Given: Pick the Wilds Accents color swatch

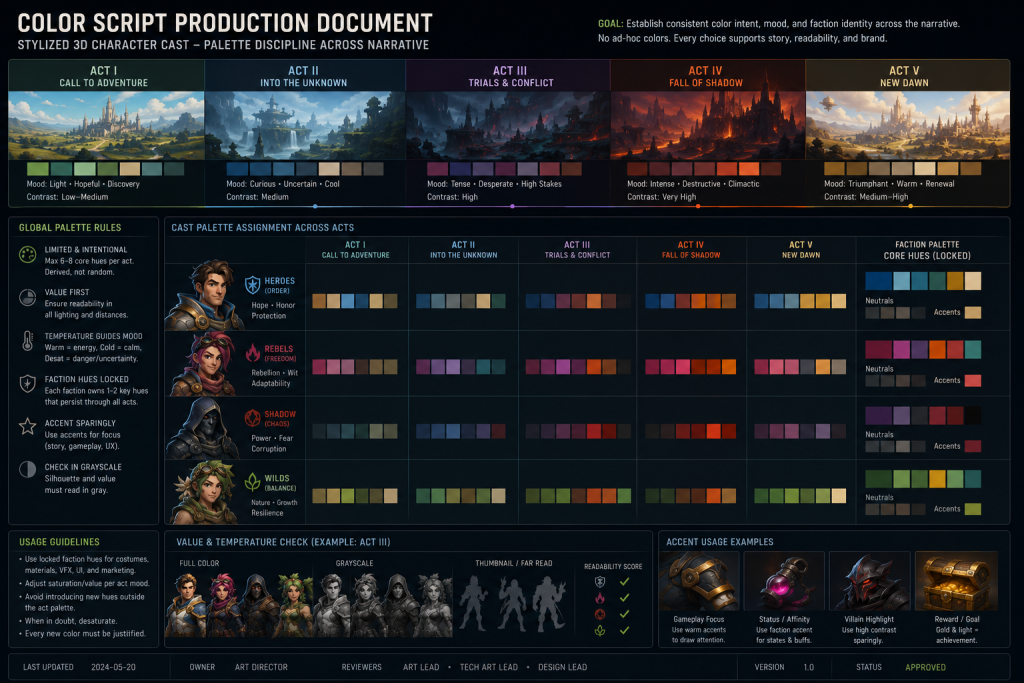Looking at the screenshot, I should click(973, 509).
